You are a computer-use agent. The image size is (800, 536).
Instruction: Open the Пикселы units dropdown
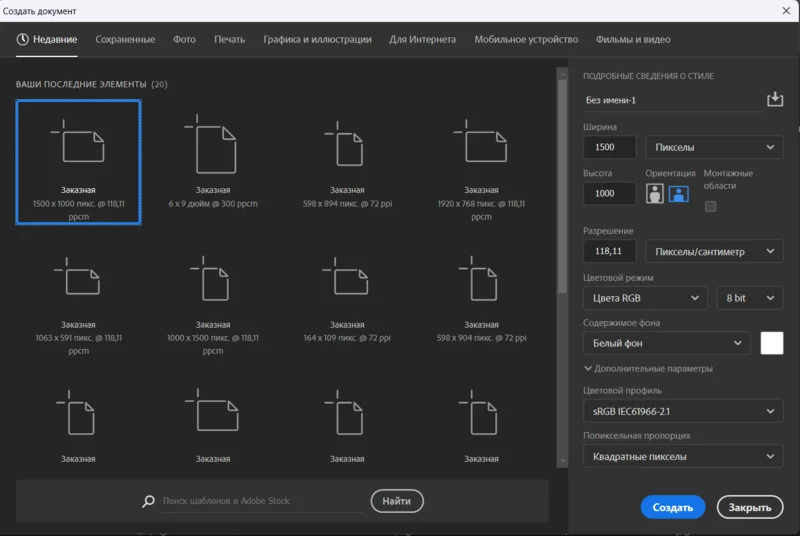coord(714,148)
